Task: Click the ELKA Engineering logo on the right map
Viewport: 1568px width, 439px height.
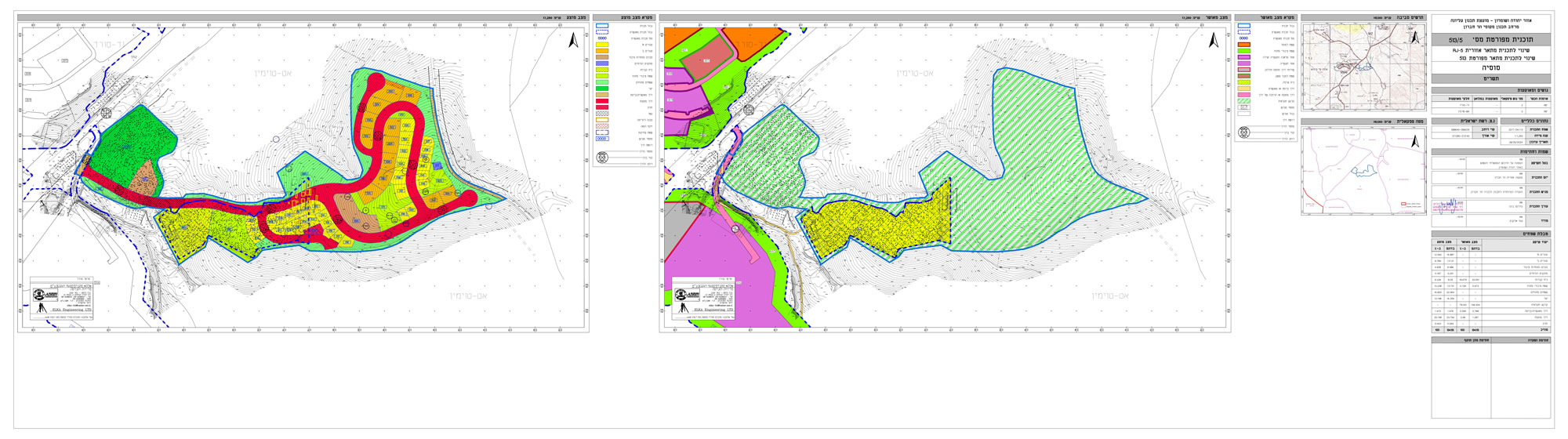Action: (x=684, y=296)
